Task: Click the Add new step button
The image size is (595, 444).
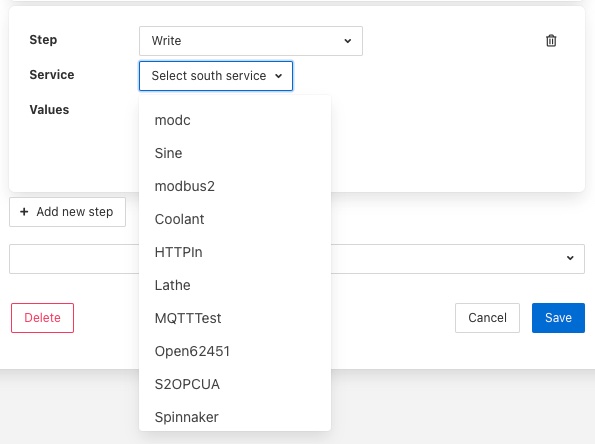Action: click(x=68, y=212)
